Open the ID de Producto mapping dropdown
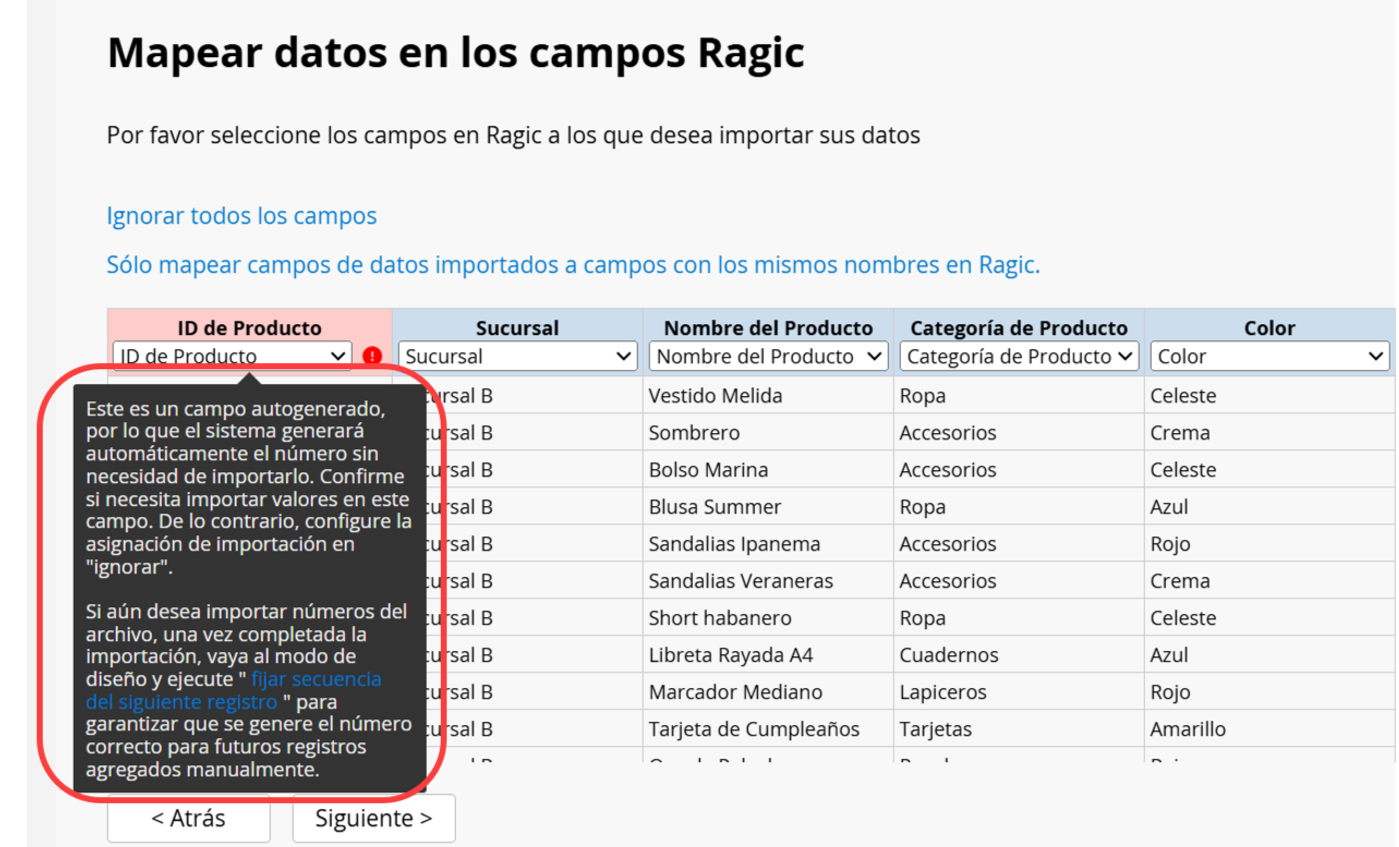Viewport: 1399px width, 847px height. pyautogui.click(x=232, y=356)
